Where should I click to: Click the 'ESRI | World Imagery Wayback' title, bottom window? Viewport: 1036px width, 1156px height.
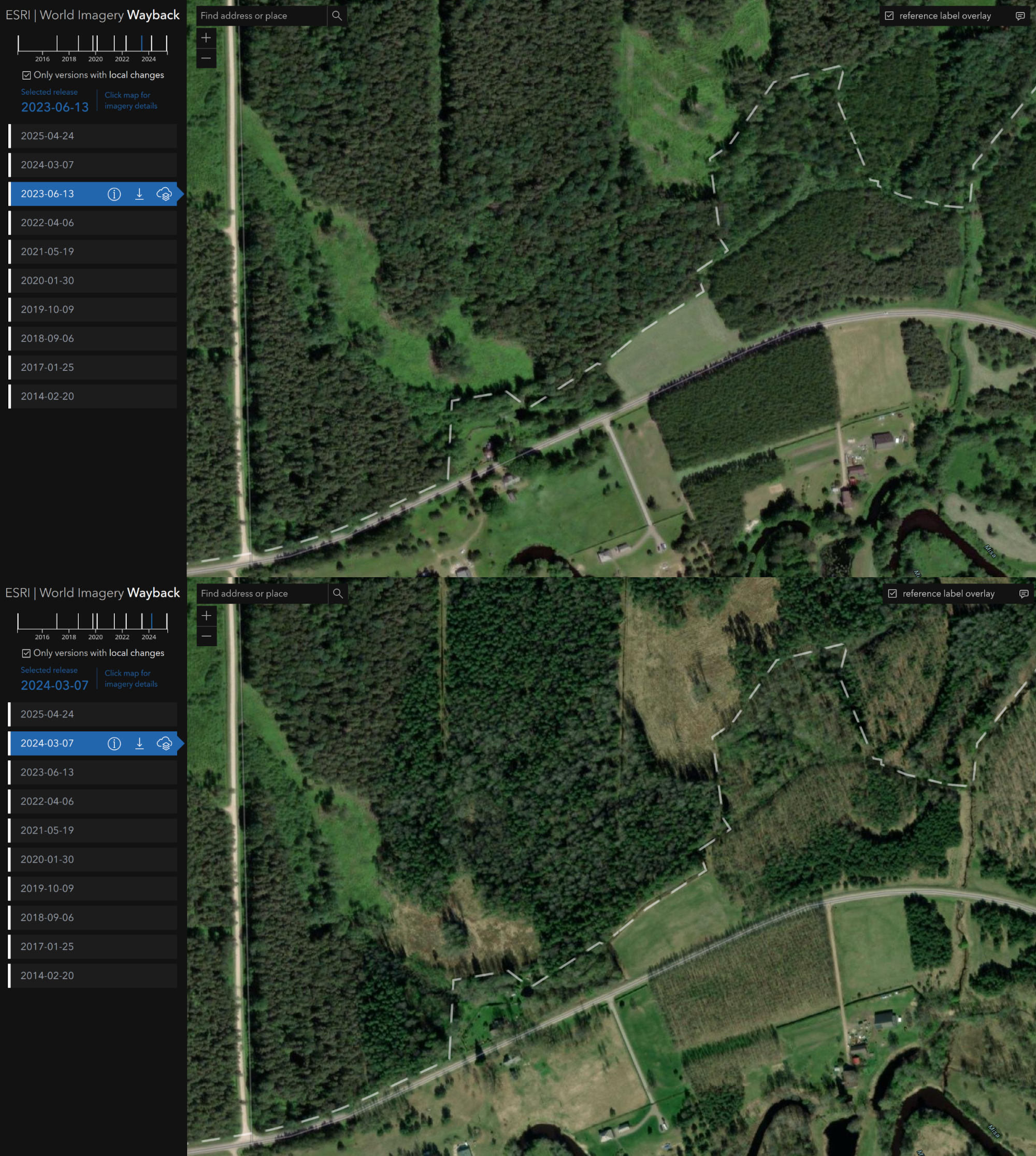[x=93, y=593]
